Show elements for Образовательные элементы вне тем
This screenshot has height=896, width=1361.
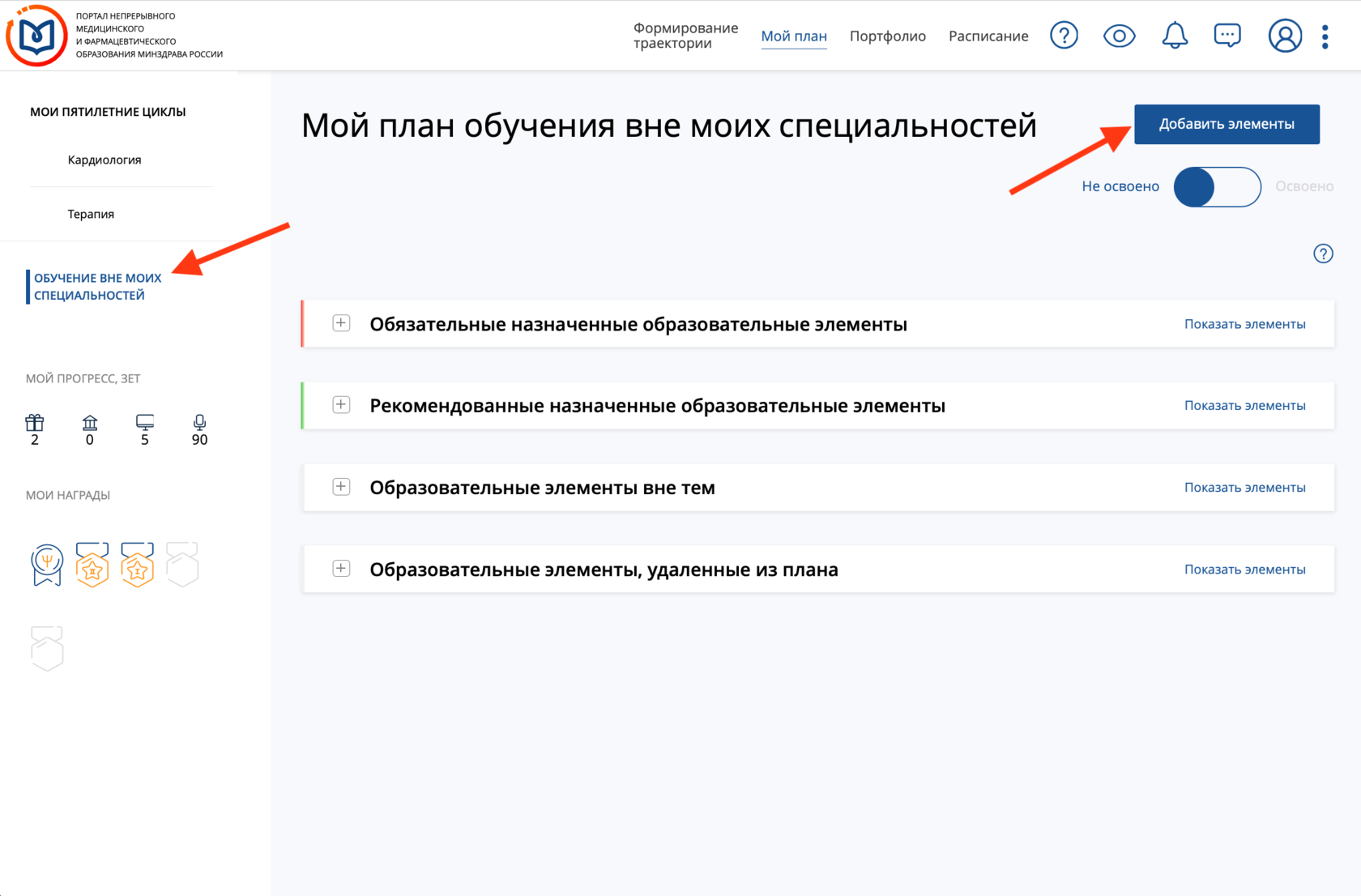[1245, 487]
